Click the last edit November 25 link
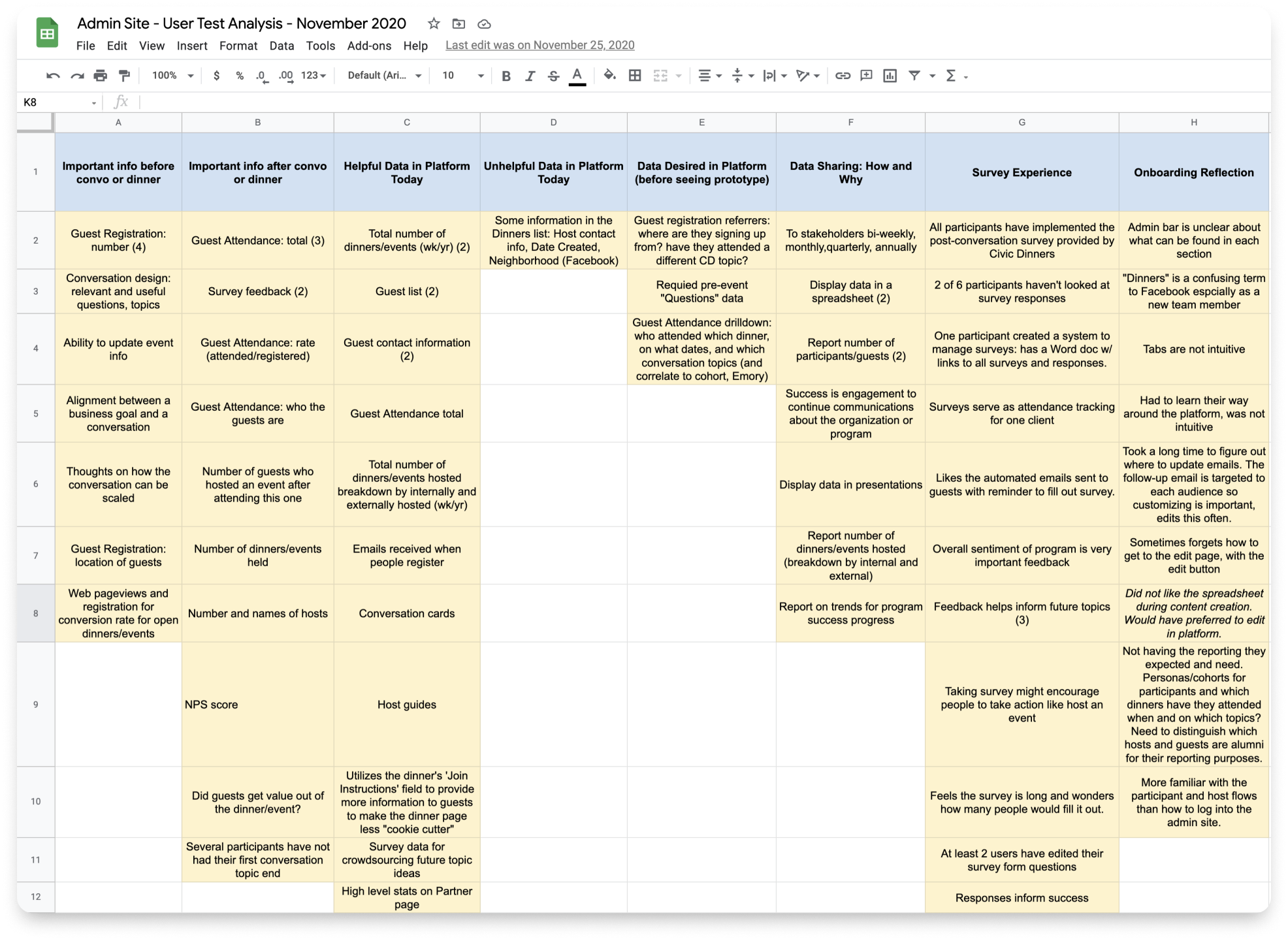 point(539,45)
